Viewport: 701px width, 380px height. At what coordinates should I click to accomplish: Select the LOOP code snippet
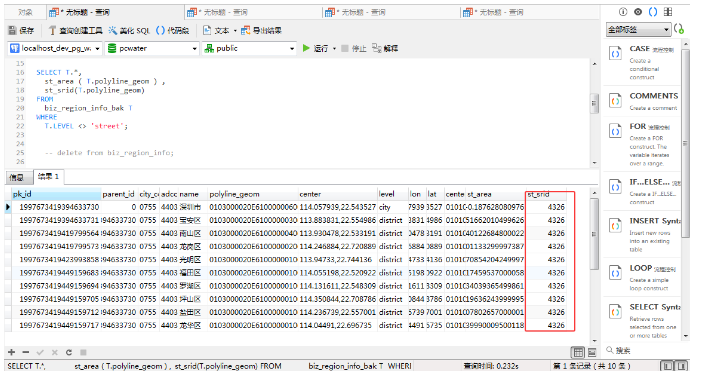click(642, 278)
